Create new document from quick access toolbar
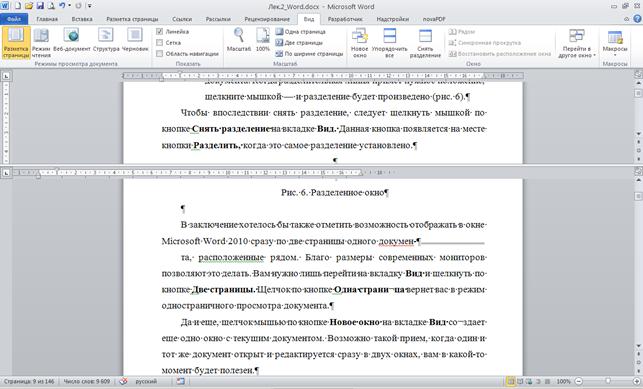 [x=18, y=6]
